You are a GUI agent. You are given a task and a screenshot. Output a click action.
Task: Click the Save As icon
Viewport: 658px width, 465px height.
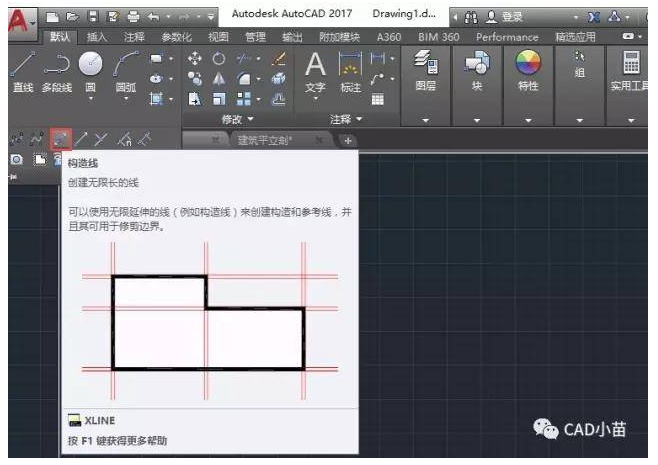coord(113,17)
